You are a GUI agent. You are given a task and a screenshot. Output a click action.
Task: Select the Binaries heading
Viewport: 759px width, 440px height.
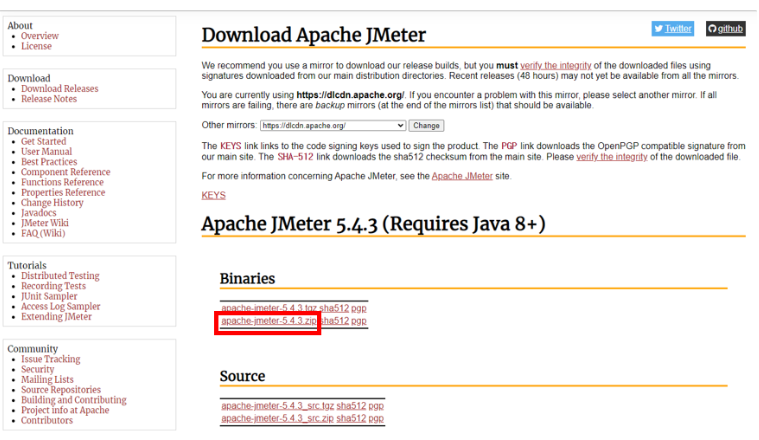tap(247, 279)
